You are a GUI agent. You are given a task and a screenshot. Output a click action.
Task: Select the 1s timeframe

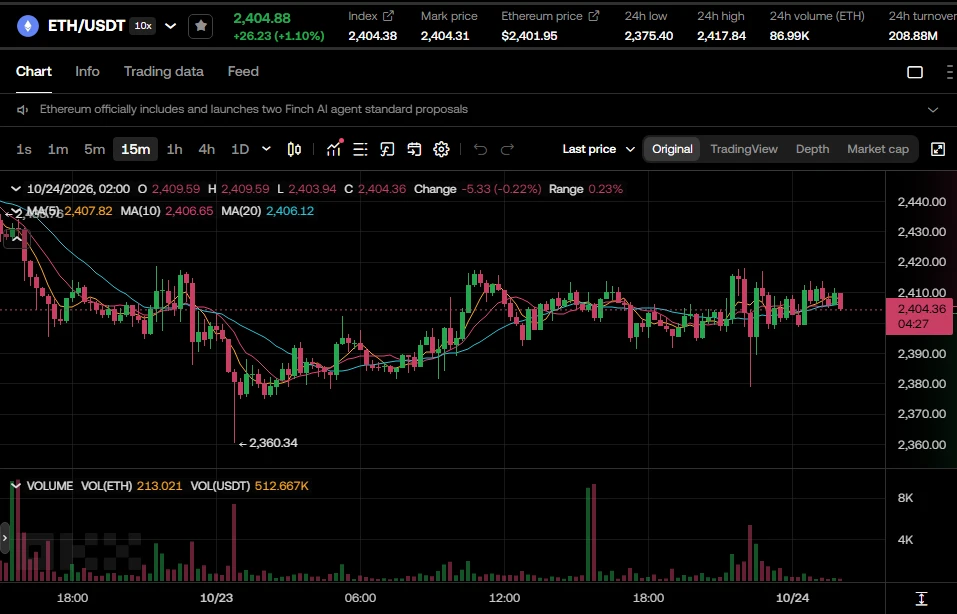coord(24,150)
